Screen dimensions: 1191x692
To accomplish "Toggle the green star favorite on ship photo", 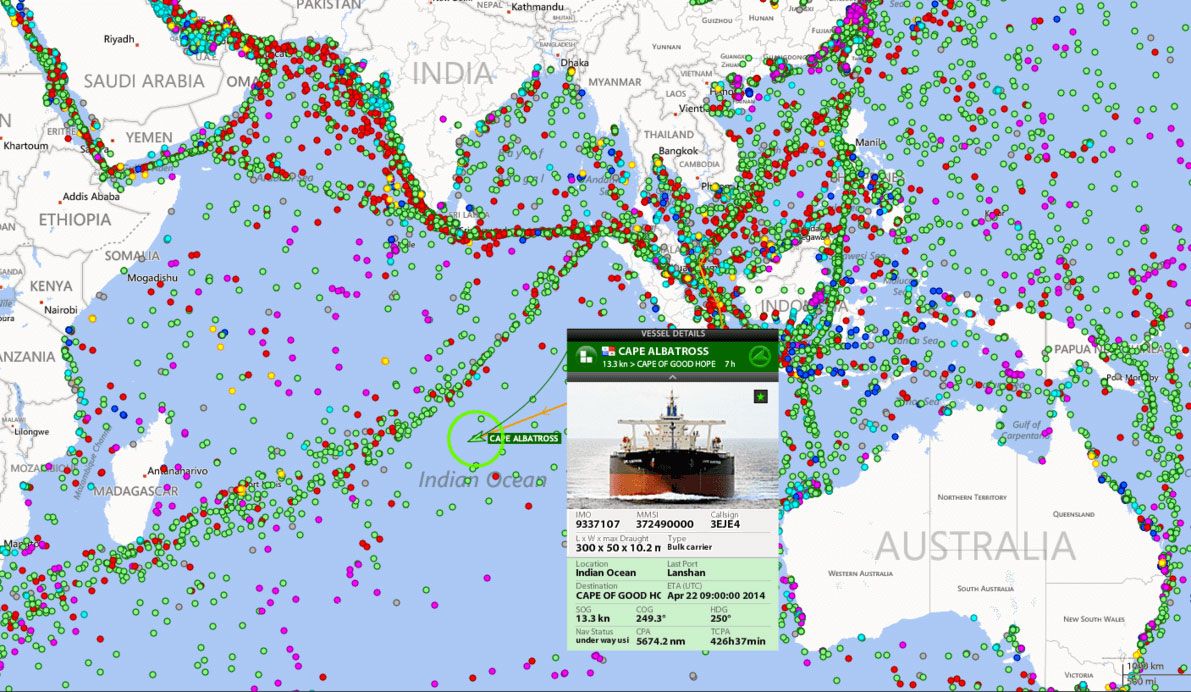I will click(761, 397).
